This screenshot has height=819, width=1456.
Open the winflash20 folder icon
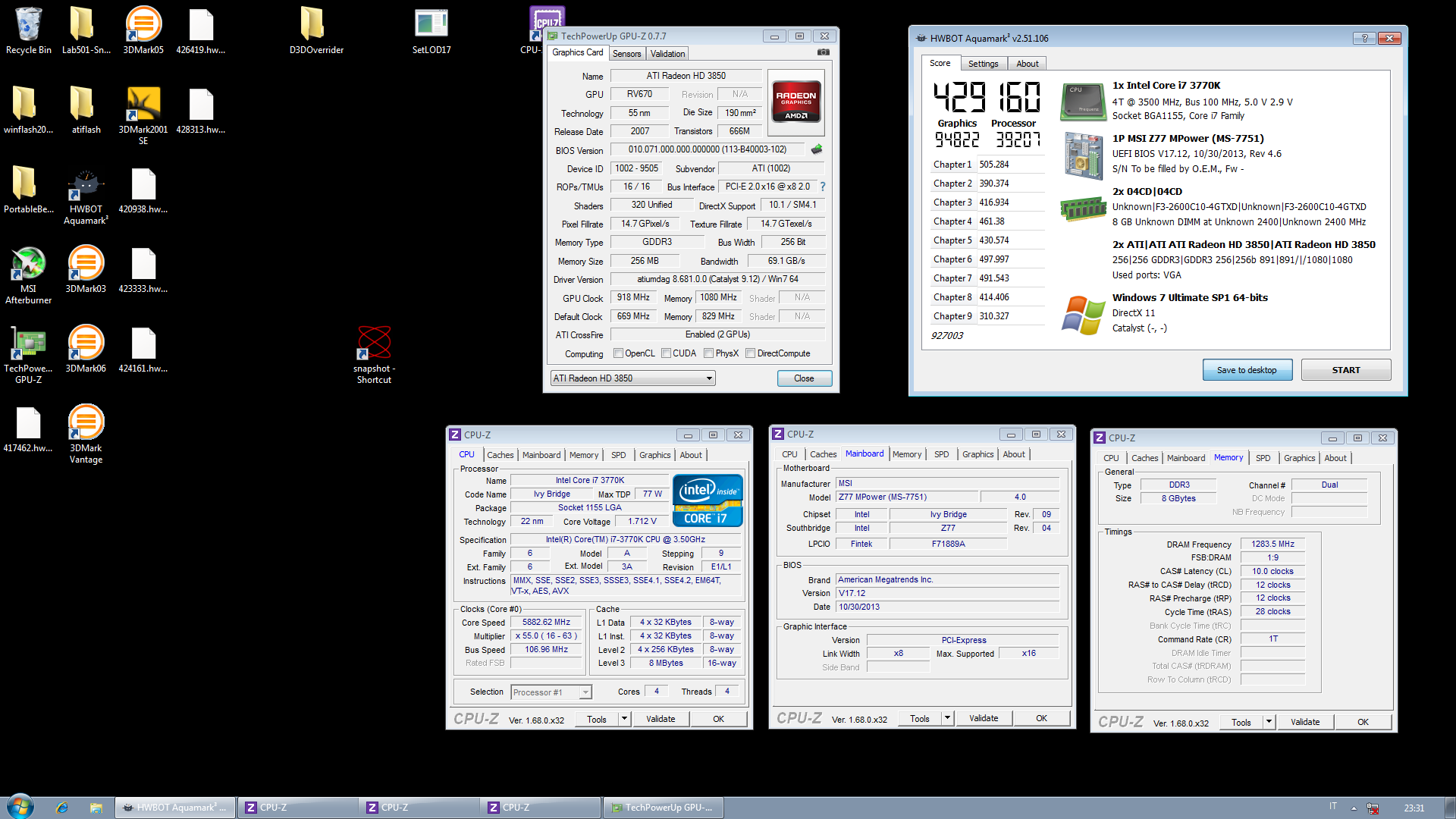[x=29, y=110]
